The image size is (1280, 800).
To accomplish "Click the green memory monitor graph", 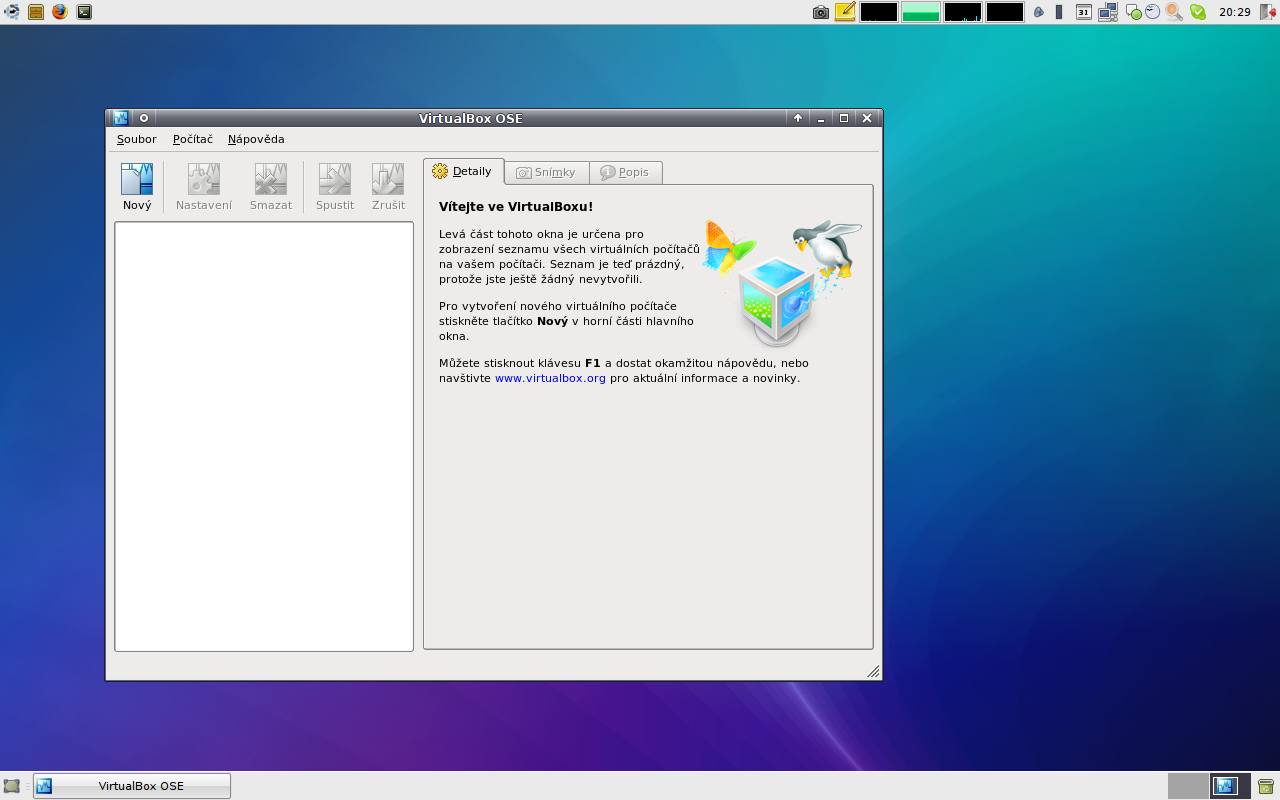I will (921, 12).
